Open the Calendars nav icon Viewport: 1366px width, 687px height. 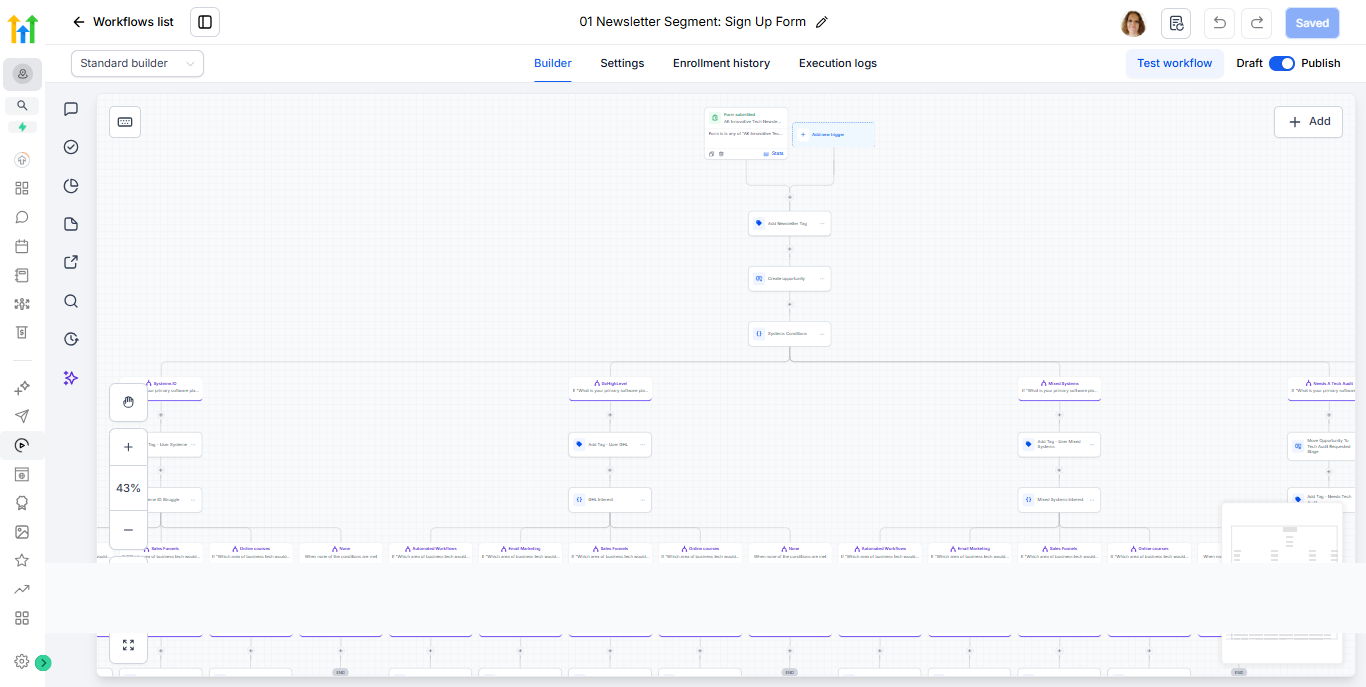(22, 246)
